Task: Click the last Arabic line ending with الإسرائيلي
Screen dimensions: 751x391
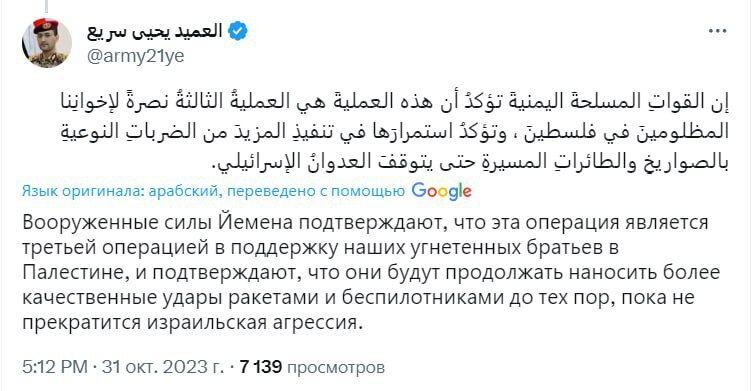Action: [x=471, y=161]
